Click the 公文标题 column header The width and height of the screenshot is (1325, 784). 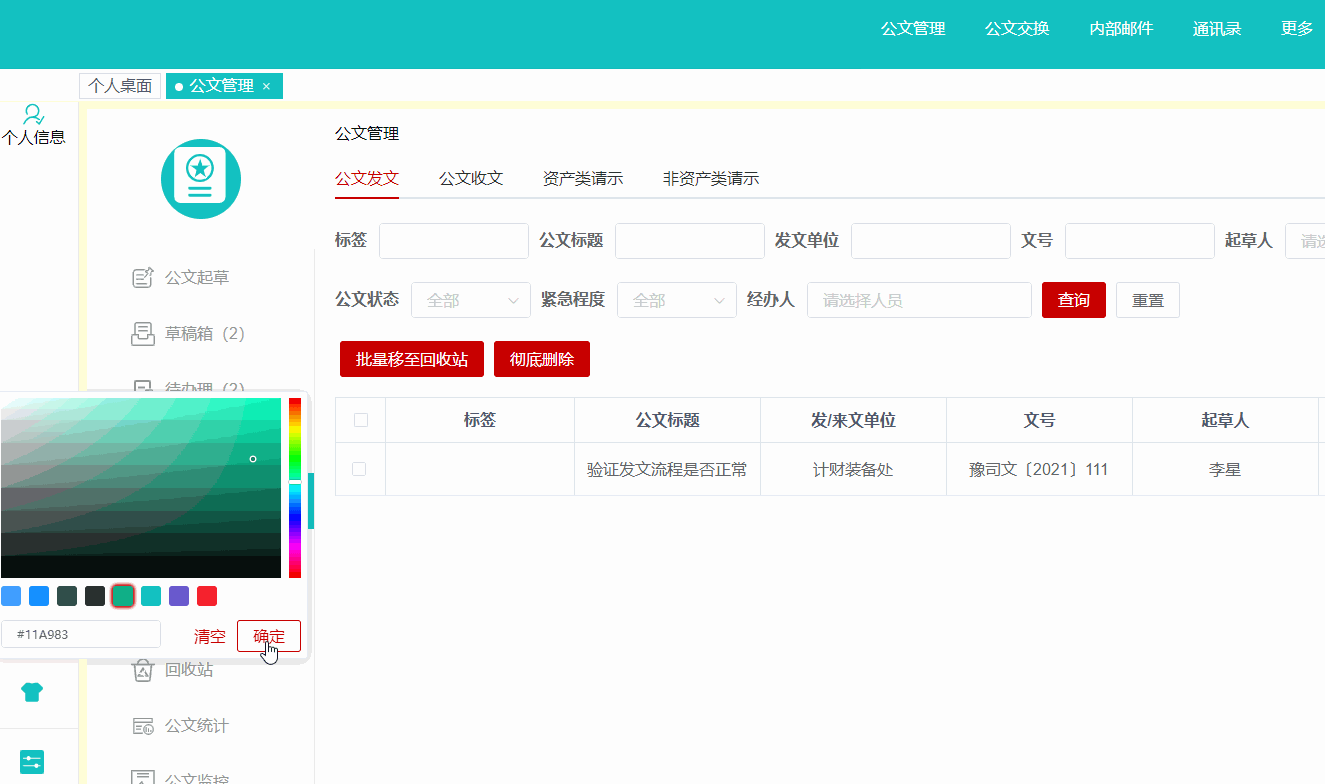pos(667,420)
